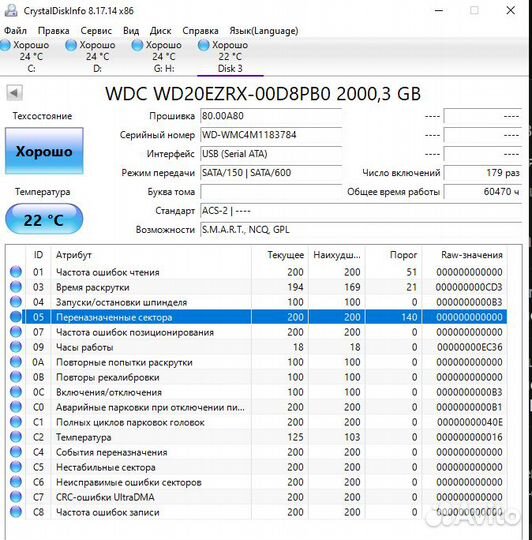
Task: Select row CRC-ошибки UltraDMA
Action: pyautogui.click(x=257, y=497)
